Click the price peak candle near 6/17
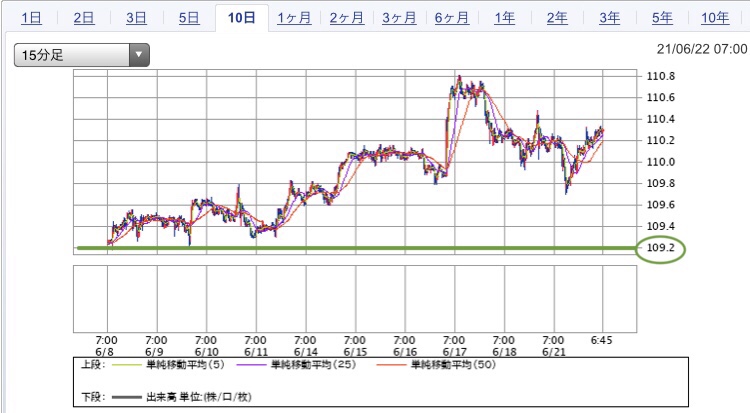750x413 pixels. 459,81
